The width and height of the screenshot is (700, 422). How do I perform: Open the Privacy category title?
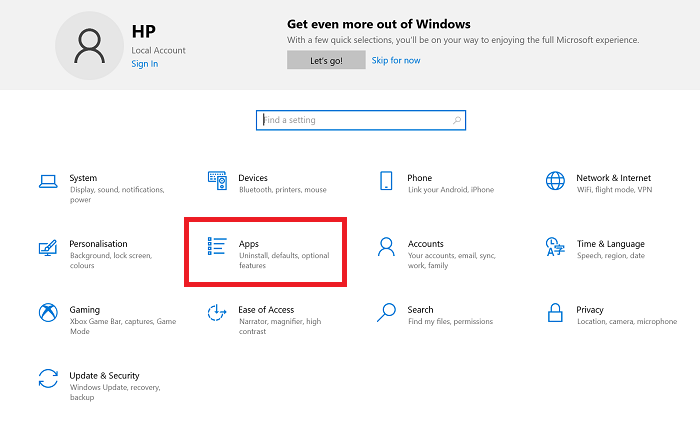[x=590, y=309]
